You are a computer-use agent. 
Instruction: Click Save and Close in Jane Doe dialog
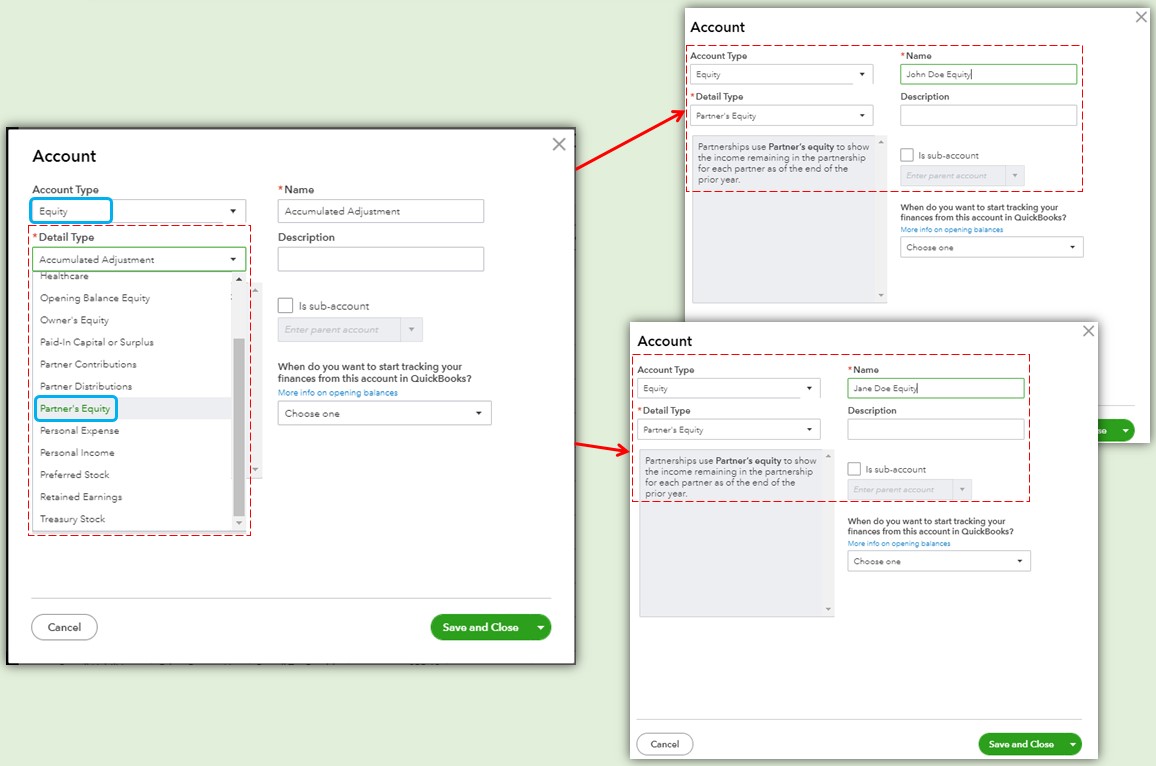click(1020, 745)
